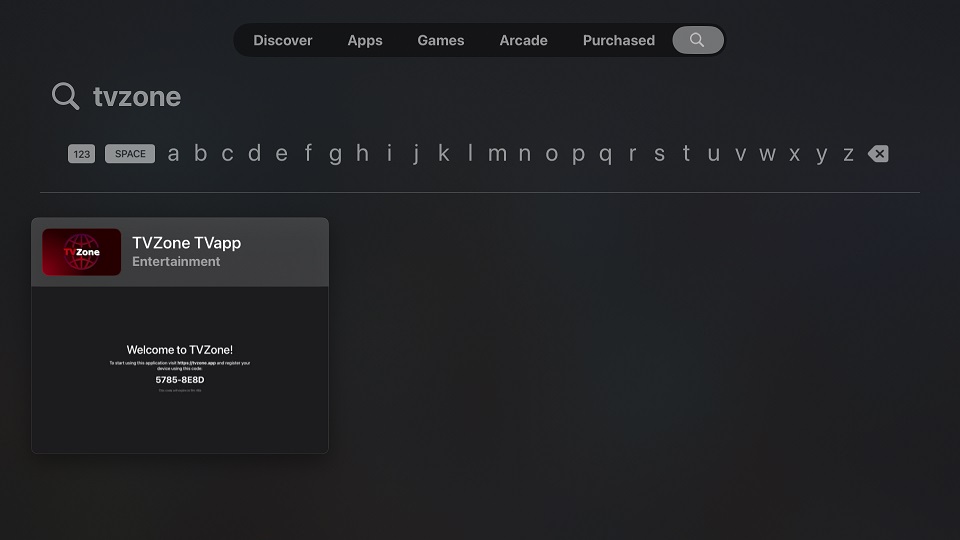Viewport: 960px width, 540px height.
Task: Select letter w on keyboard
Action: (x=767, y=154)
